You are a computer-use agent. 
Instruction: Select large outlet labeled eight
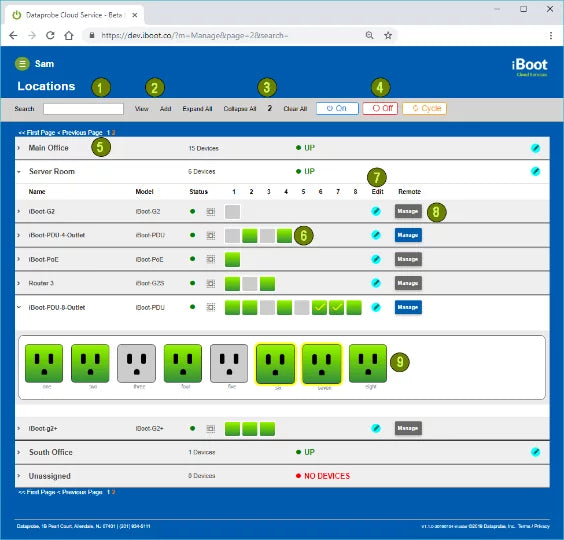pyautogui.click(x=368, y=363)
